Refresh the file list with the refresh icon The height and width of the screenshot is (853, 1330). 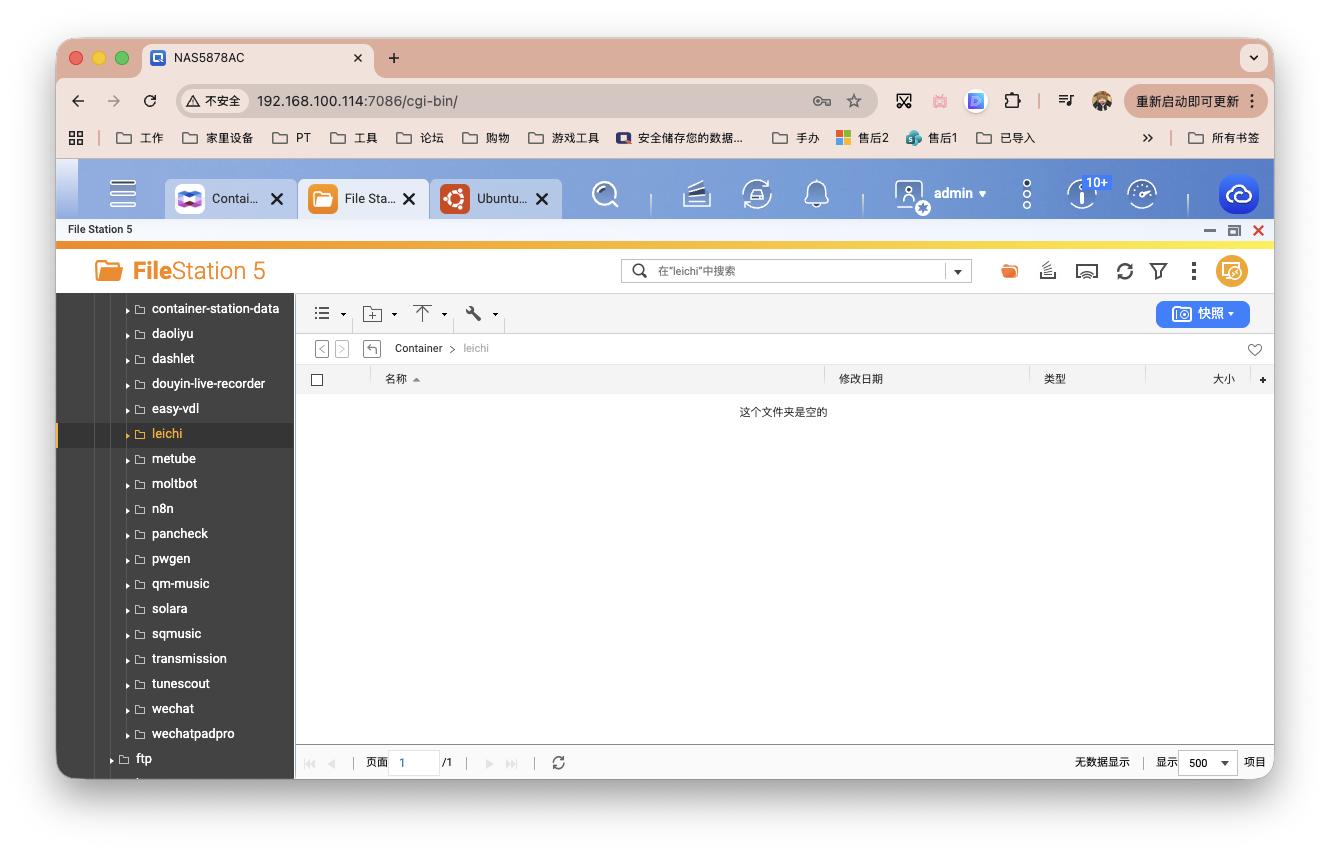point(1124,270)
